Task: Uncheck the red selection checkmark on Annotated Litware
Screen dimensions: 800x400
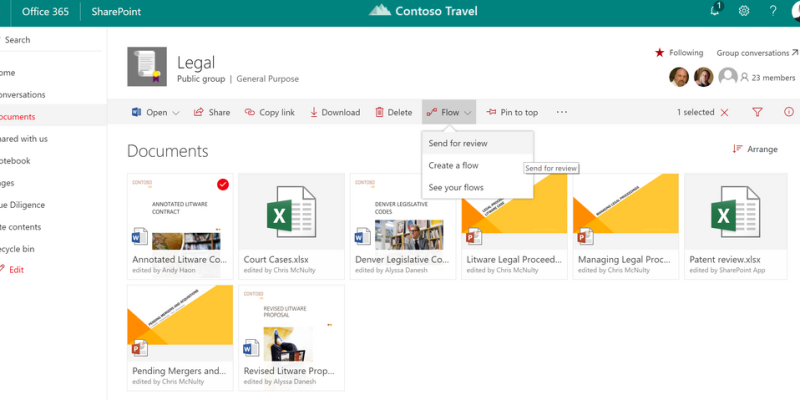Action: click(222, 185)
